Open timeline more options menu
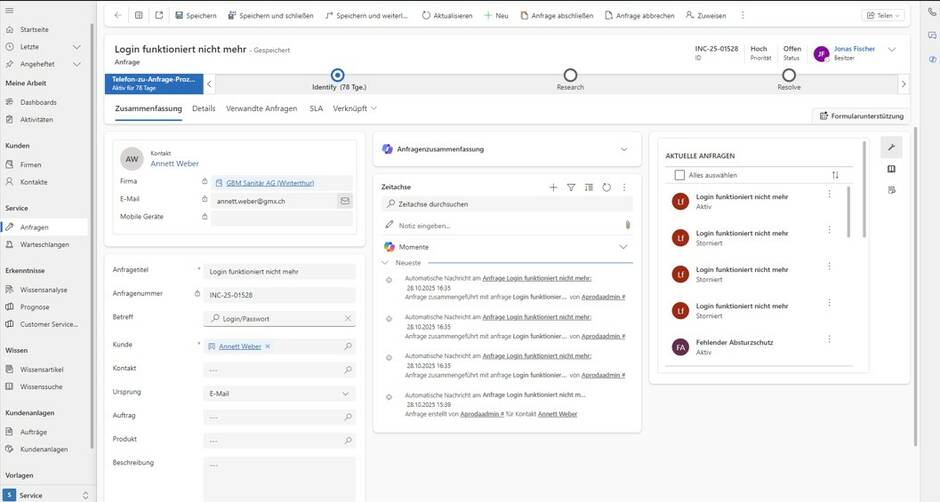Image resolution: width=940 pixels, height=502 pixels. coord(624,188)
